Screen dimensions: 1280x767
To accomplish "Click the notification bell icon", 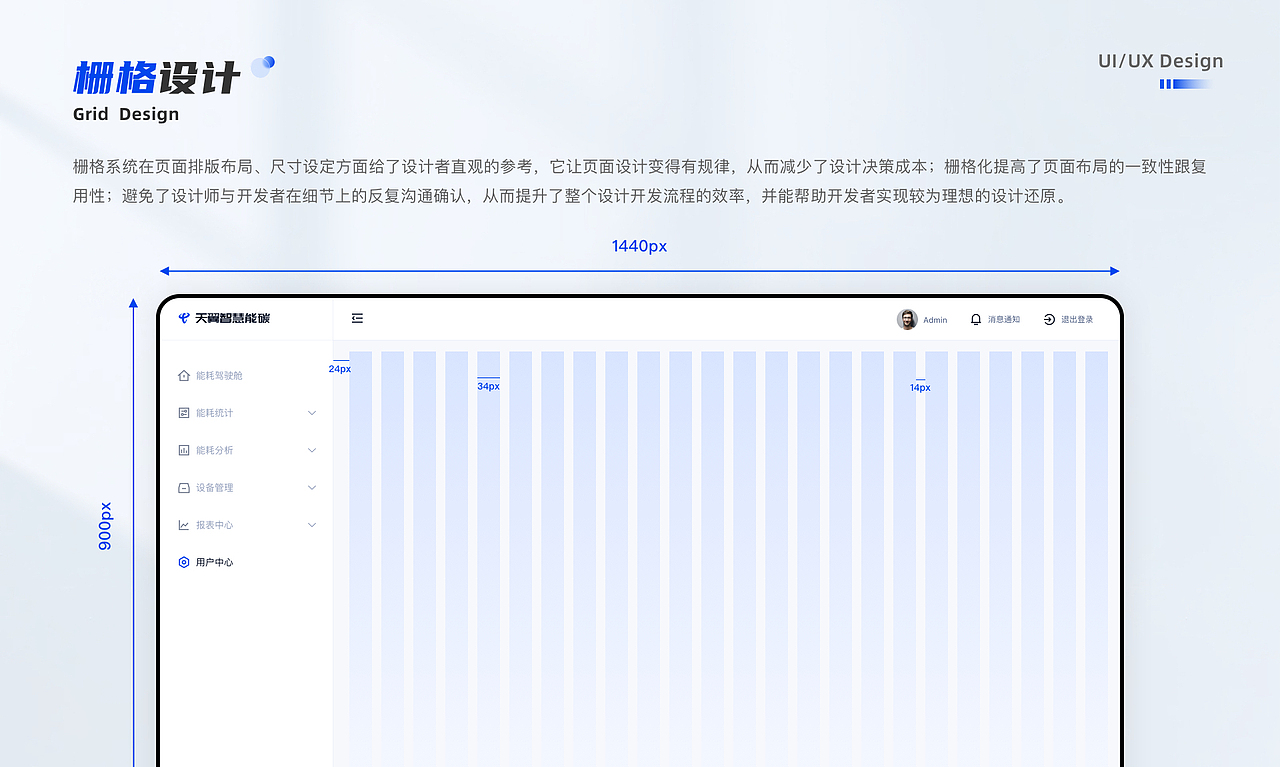I will (x=976, y=319).
